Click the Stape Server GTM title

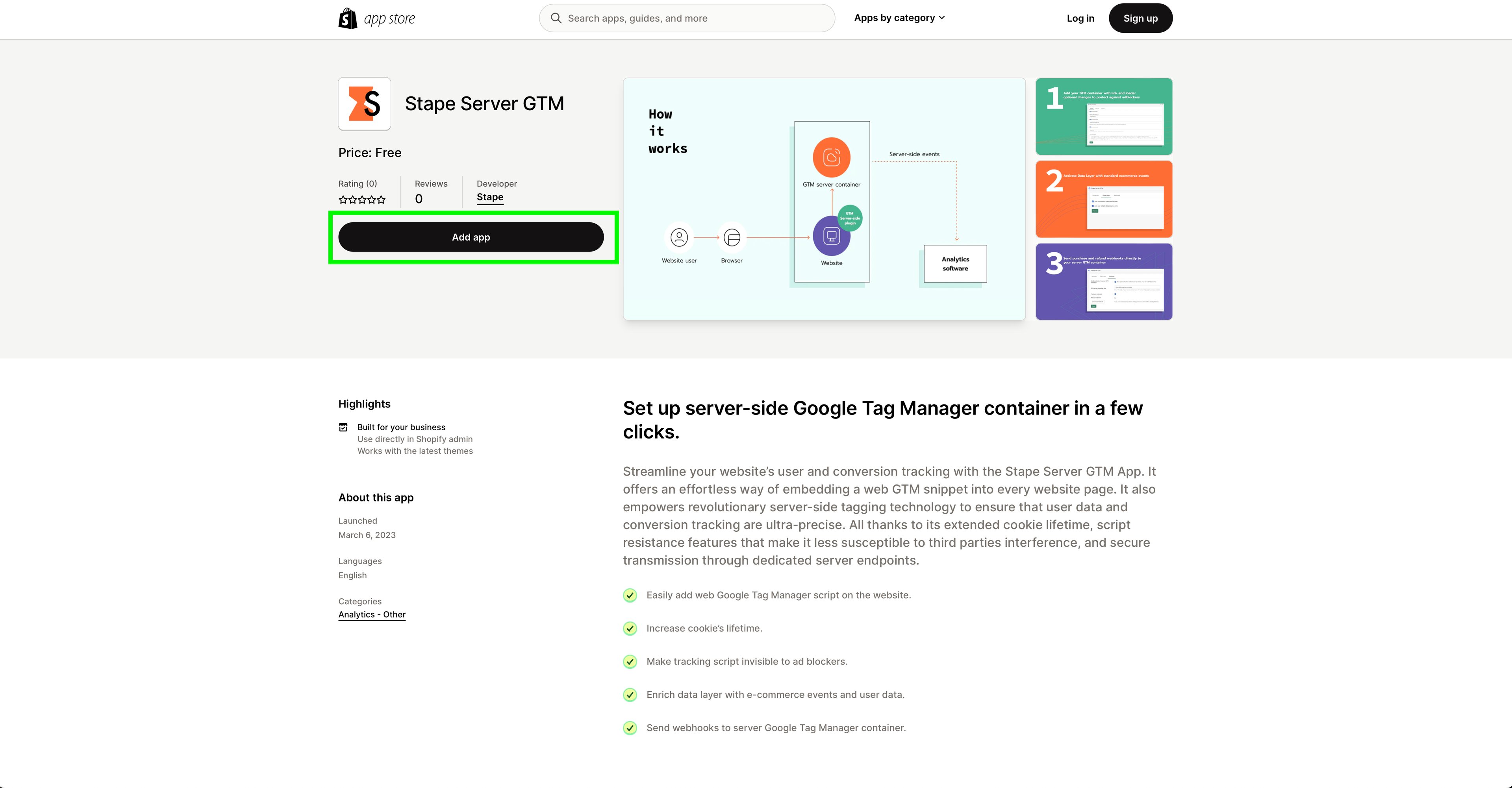click(x=484, y=103)
